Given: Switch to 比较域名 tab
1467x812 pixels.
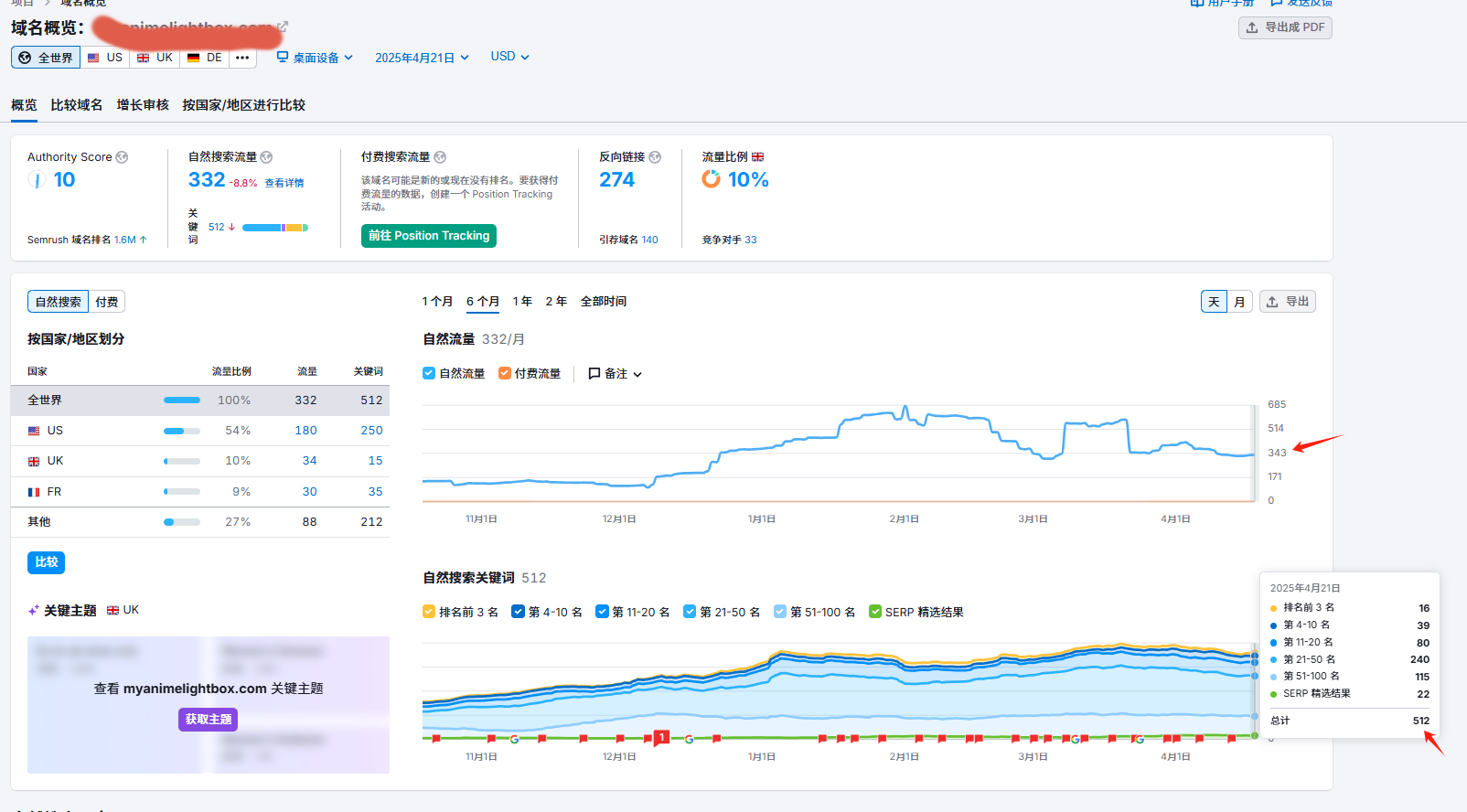Looking at the screenshot, I should coord(77,105).
